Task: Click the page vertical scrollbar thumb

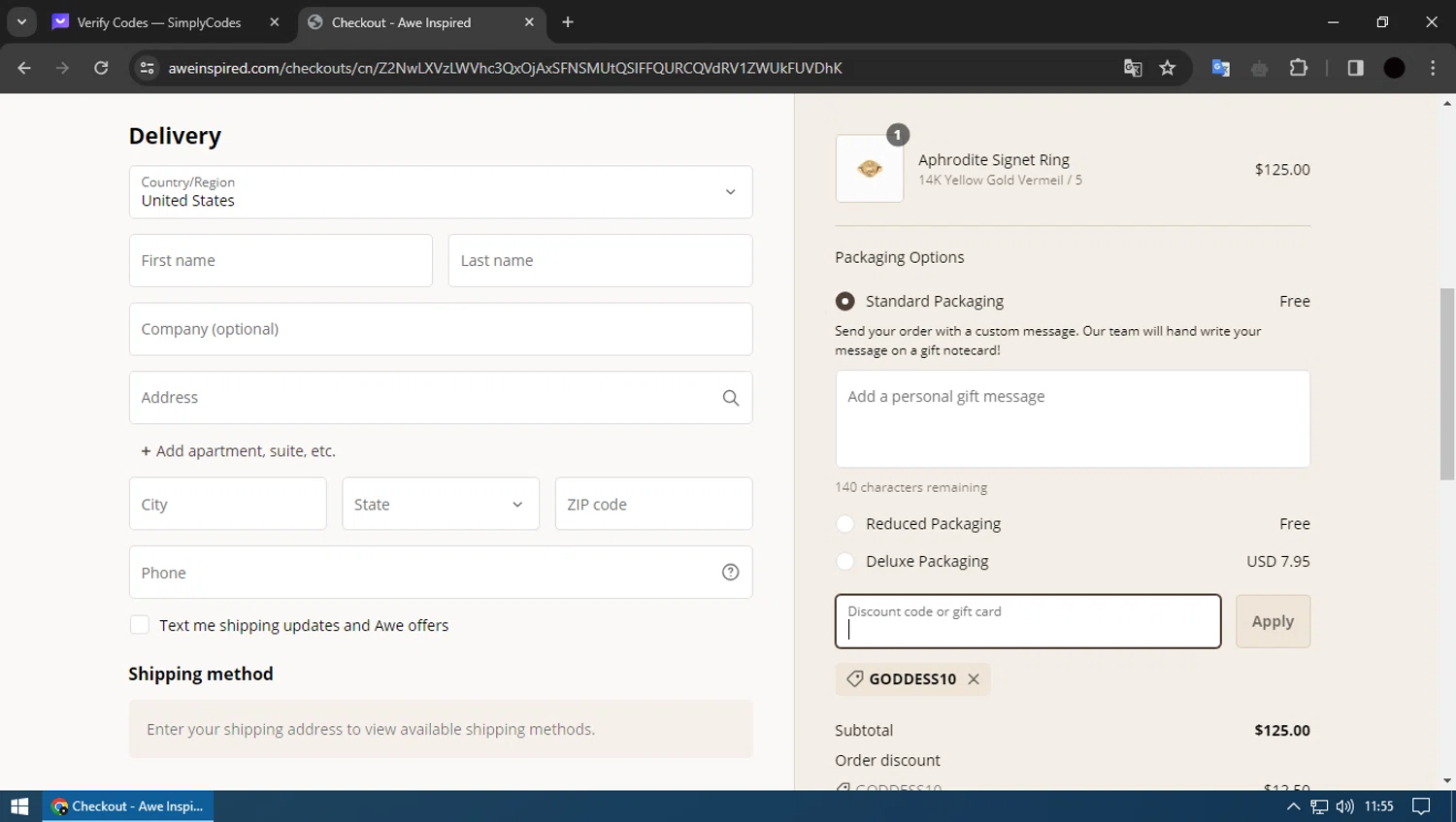Action: (x=1447, y=384)
